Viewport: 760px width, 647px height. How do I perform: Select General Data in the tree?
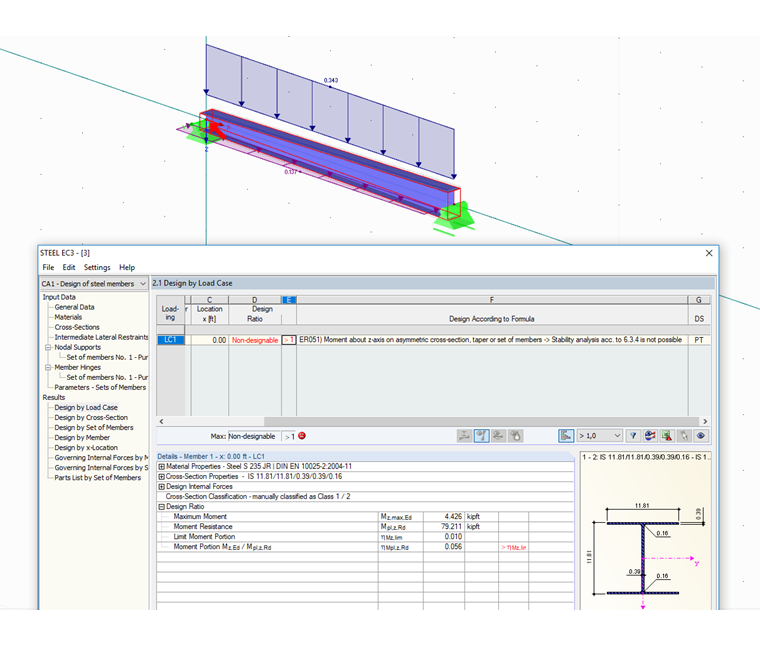coord(74,307)
